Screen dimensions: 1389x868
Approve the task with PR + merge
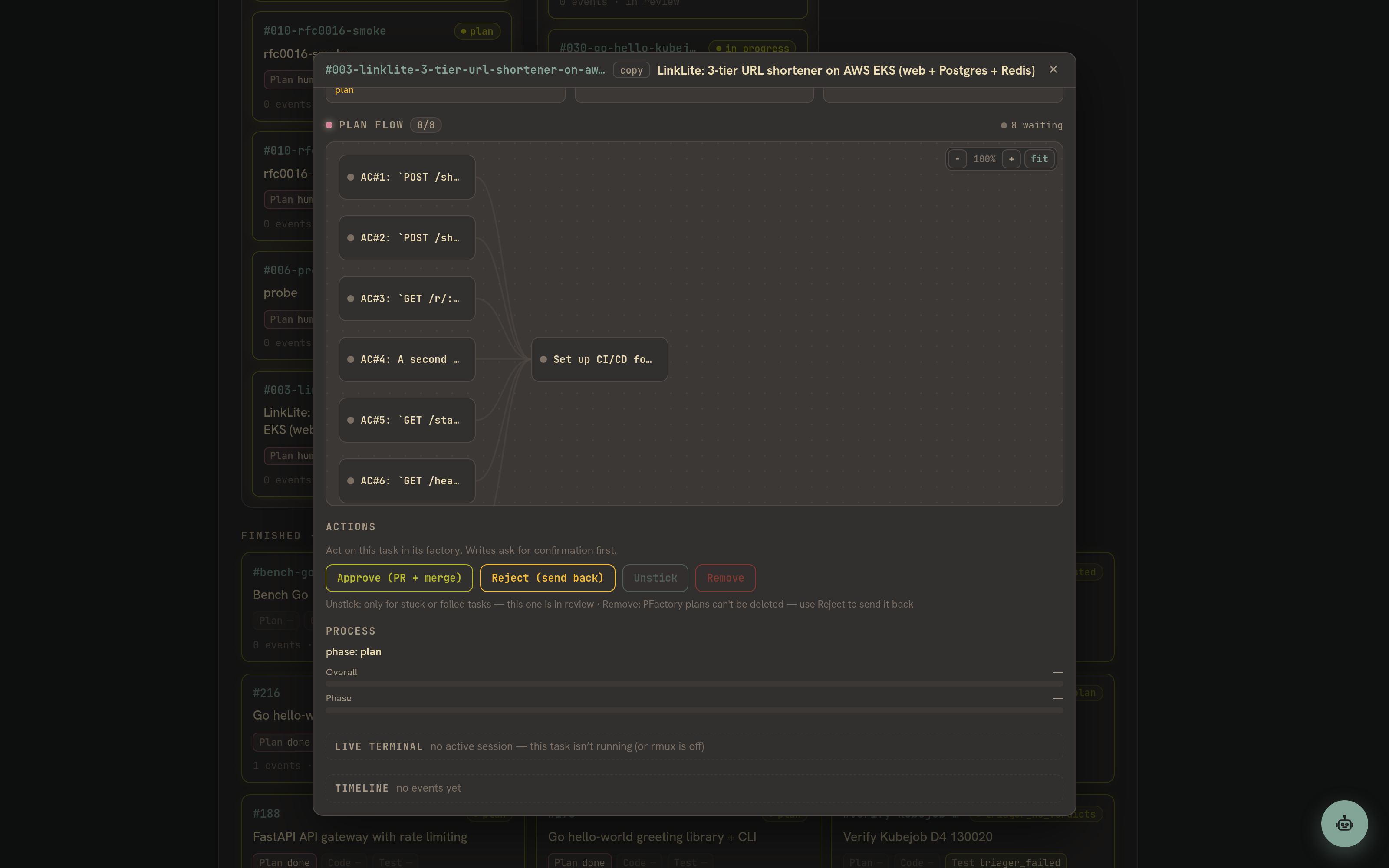(x=399, y=578)
